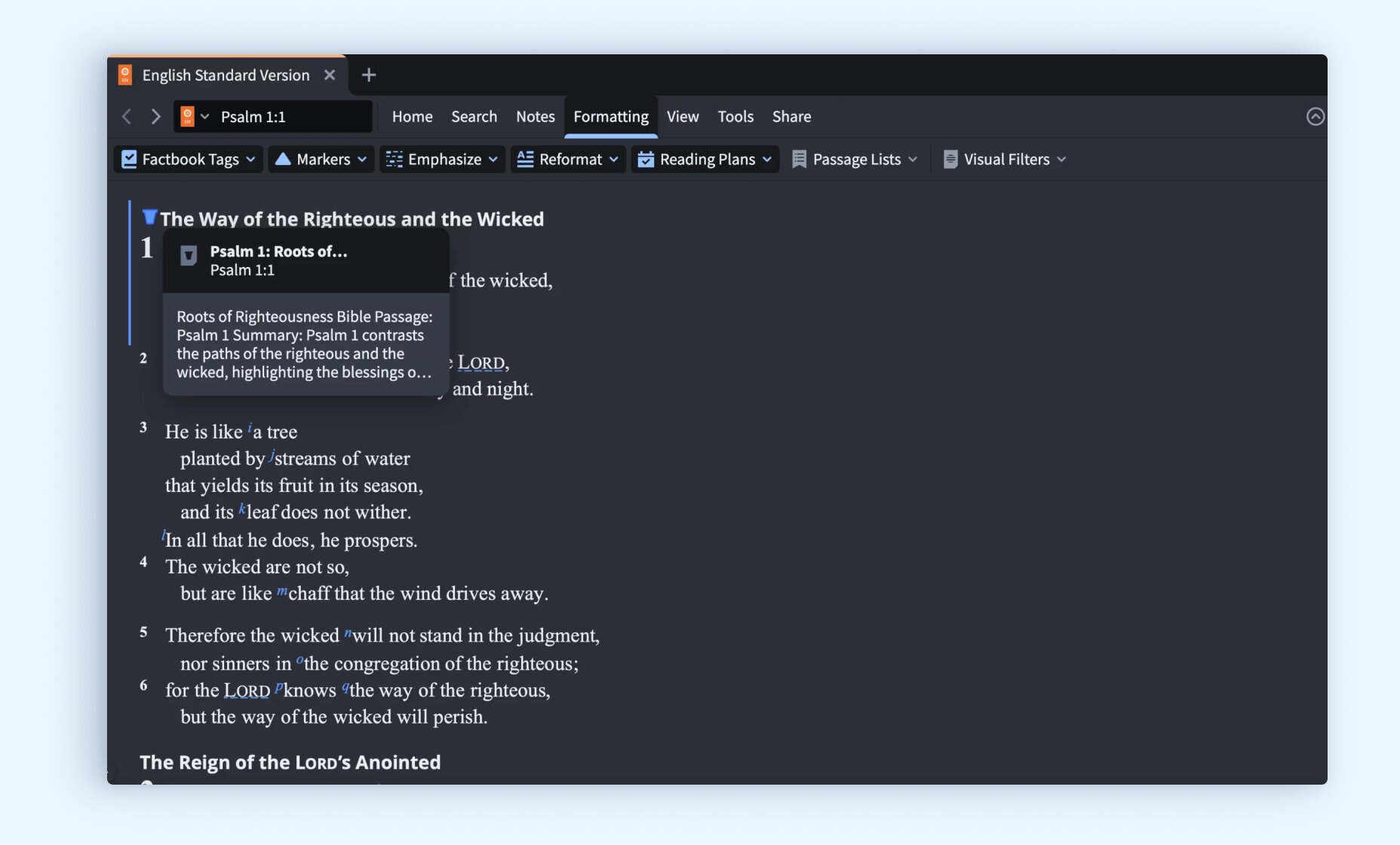The image size is (1400, 845).
Task: Open the resource picker beside Psalm 1:1
Action: pyautogui.click(x=195, y=116)
